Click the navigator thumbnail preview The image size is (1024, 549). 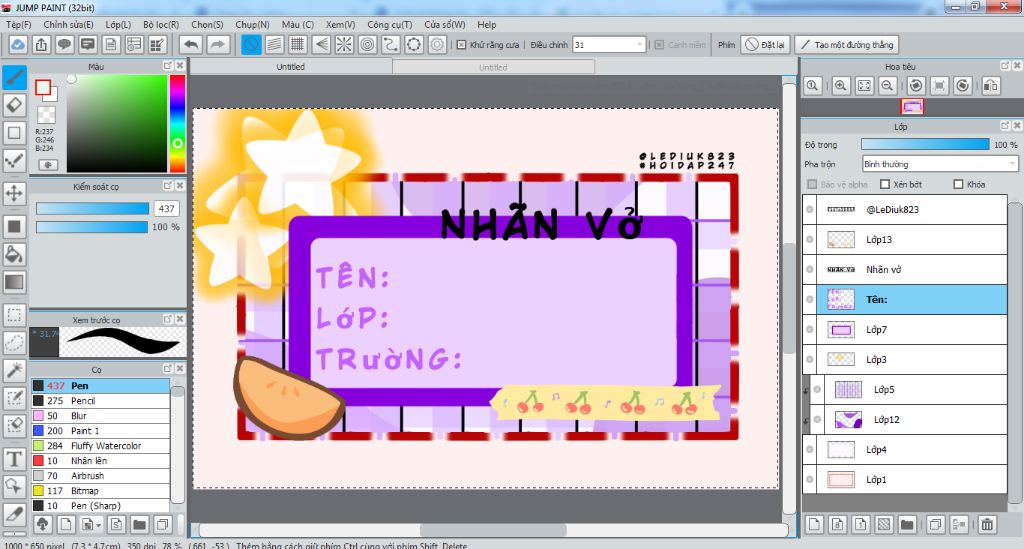coord(912,106)
